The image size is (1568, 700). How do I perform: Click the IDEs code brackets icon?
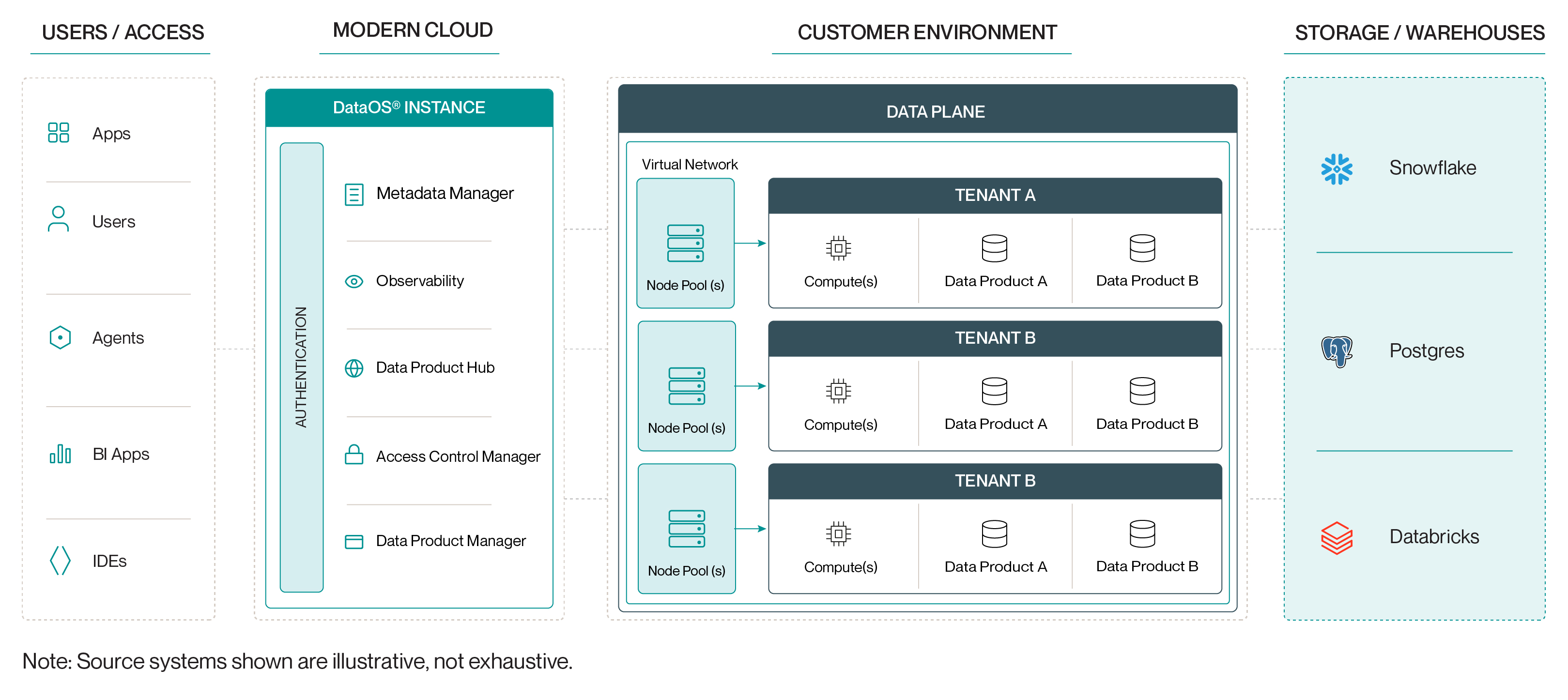pos(60,561)
